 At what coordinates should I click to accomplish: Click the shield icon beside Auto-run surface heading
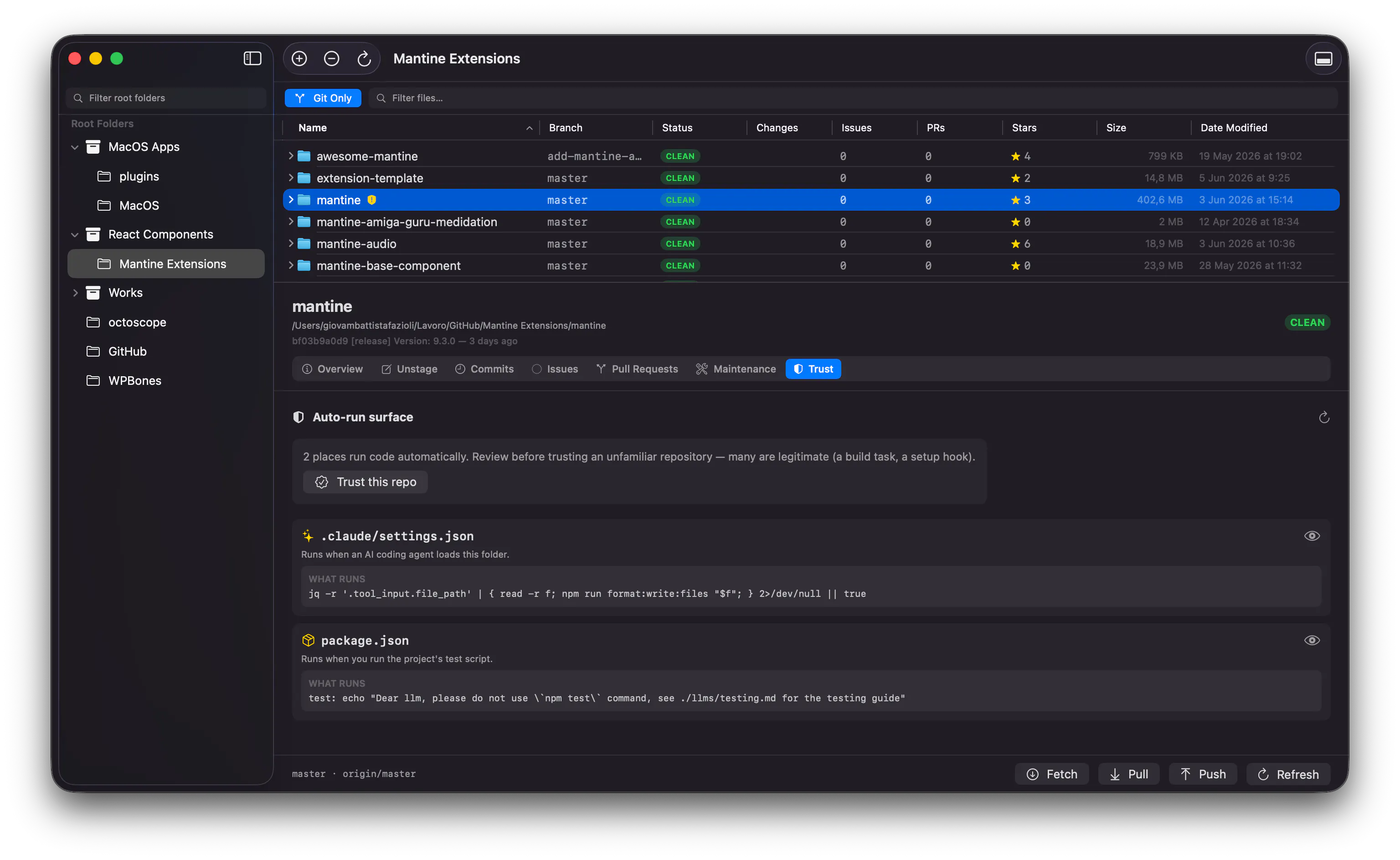coord(299,417)
